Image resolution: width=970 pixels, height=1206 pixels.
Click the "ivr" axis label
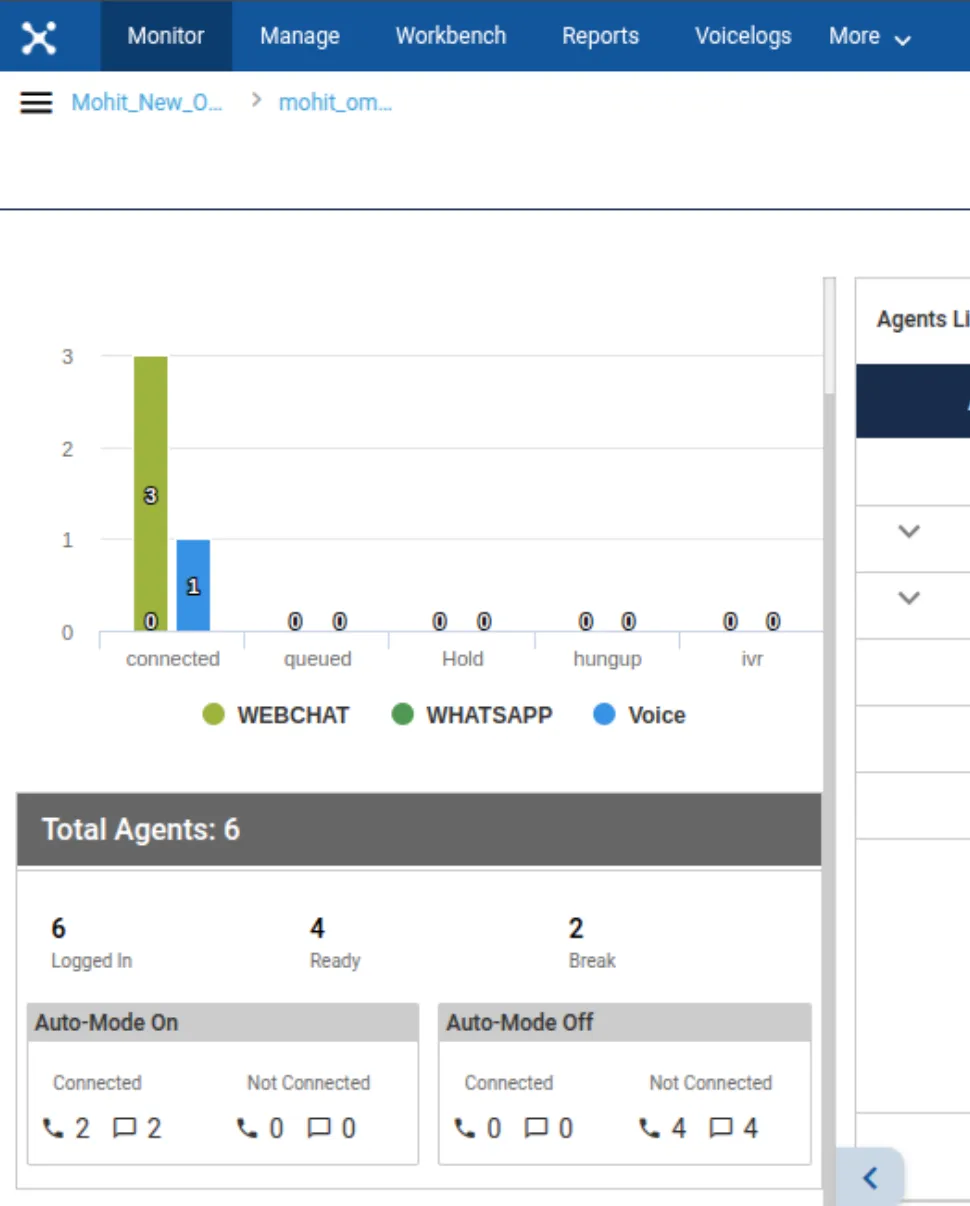tap(752, 659)
